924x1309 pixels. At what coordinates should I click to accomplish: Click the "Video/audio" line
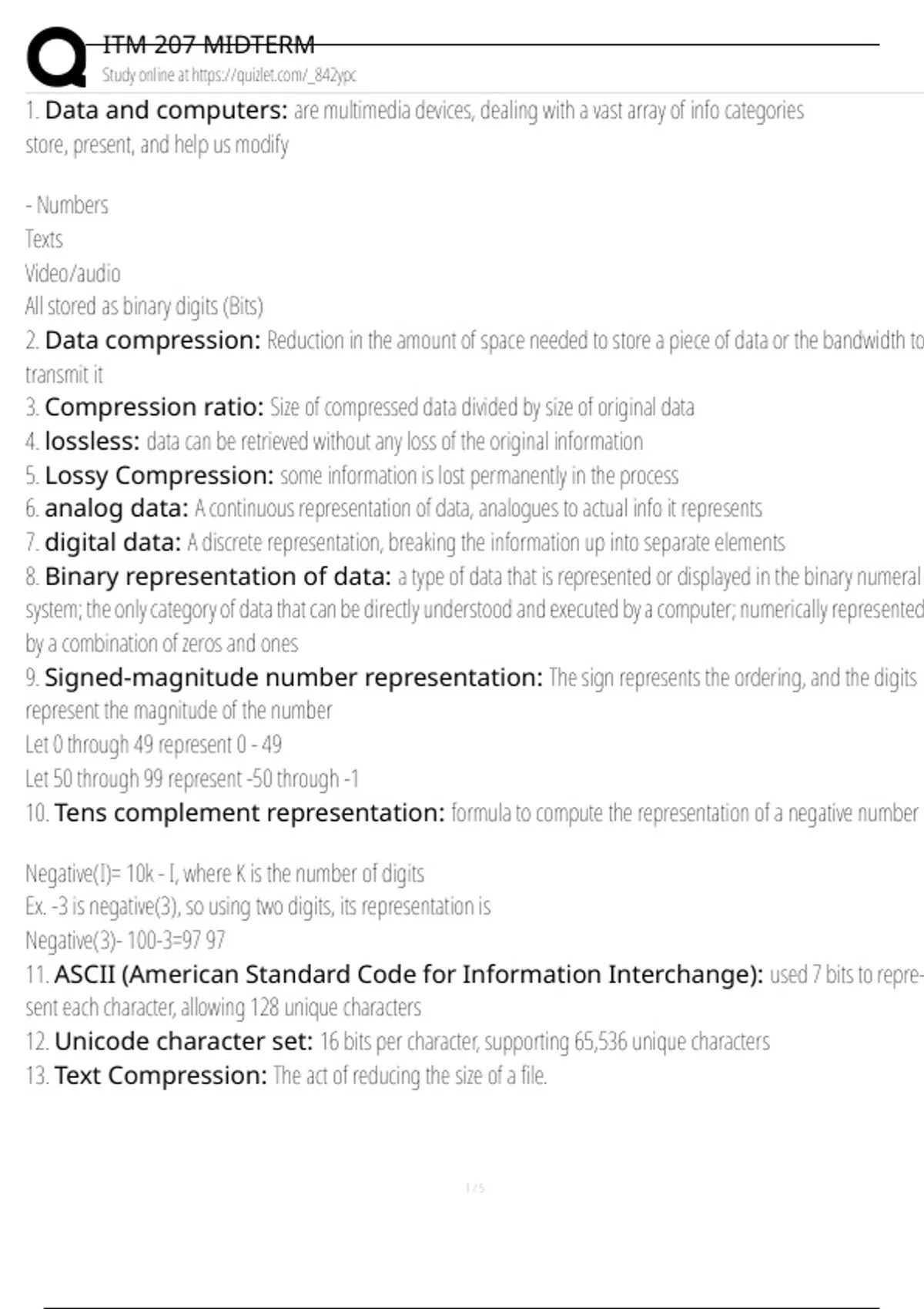point(73,273)
